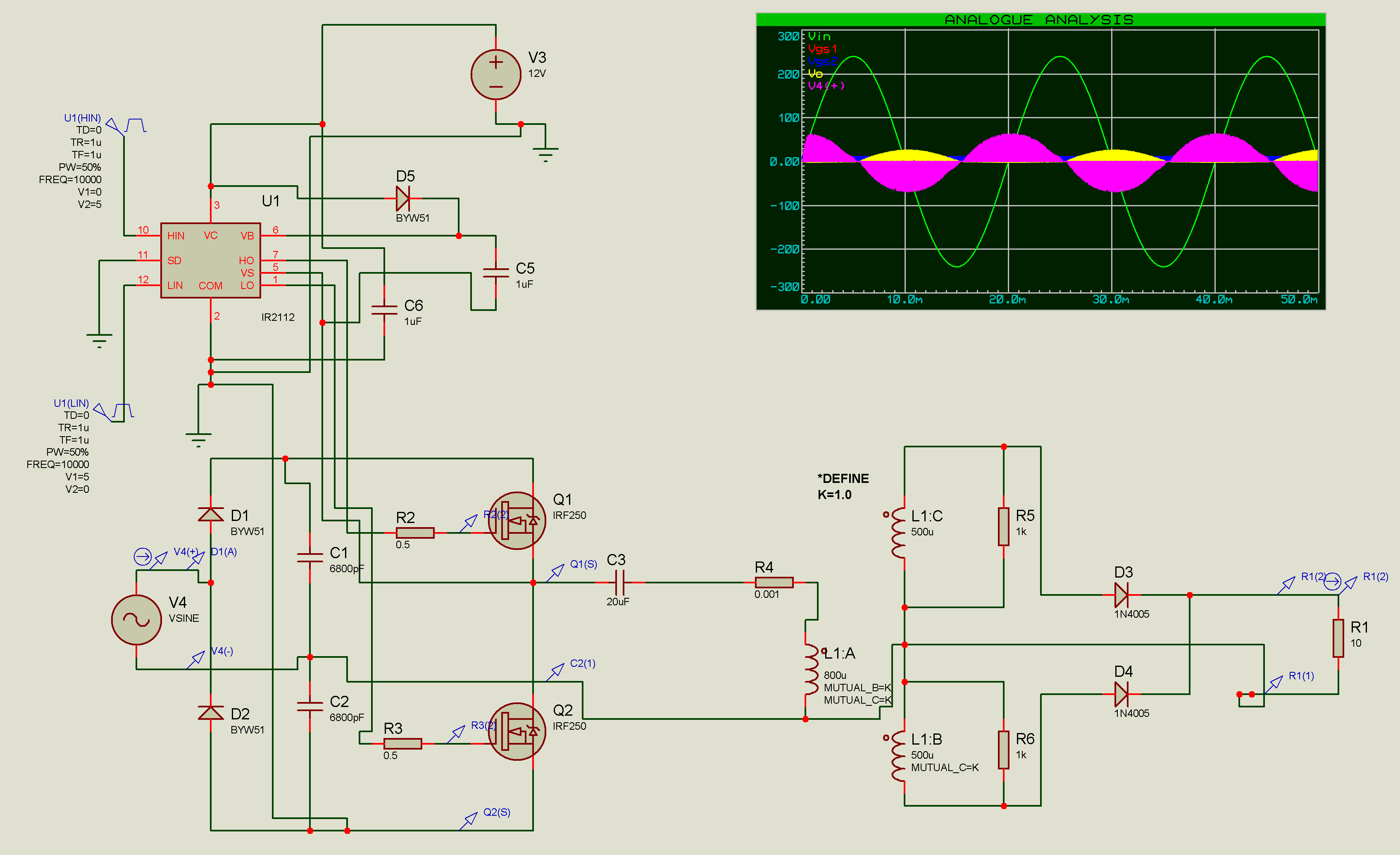Select the C5 1uF bootstrap capacitor
The image size is (1400, 855).
(495, 272)
